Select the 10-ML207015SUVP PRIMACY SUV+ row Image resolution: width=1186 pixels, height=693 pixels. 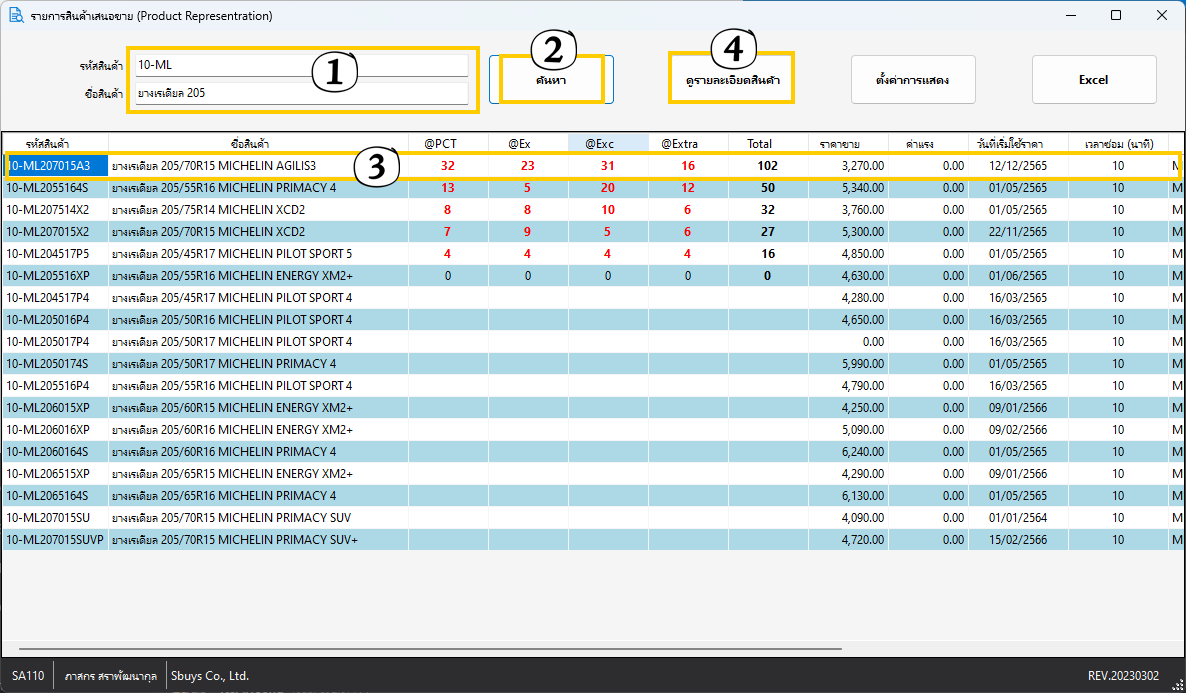point(260,540)
